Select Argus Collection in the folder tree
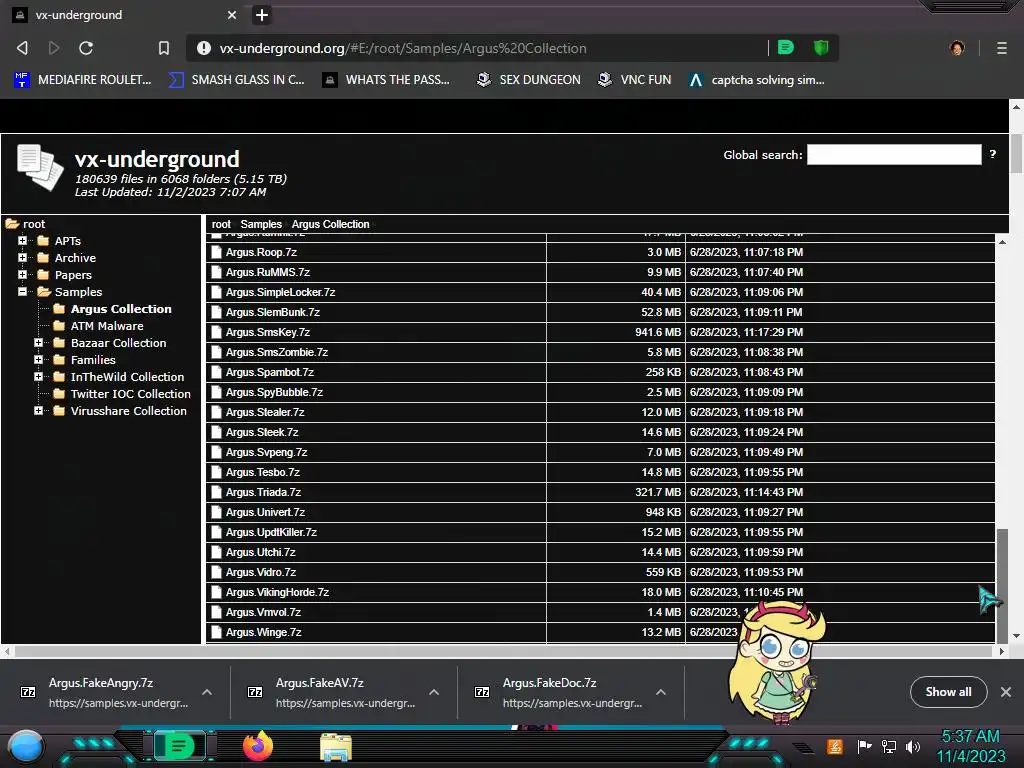This screenshot has width=1024, height=768. pyautogui.click(x=121, y=309)
